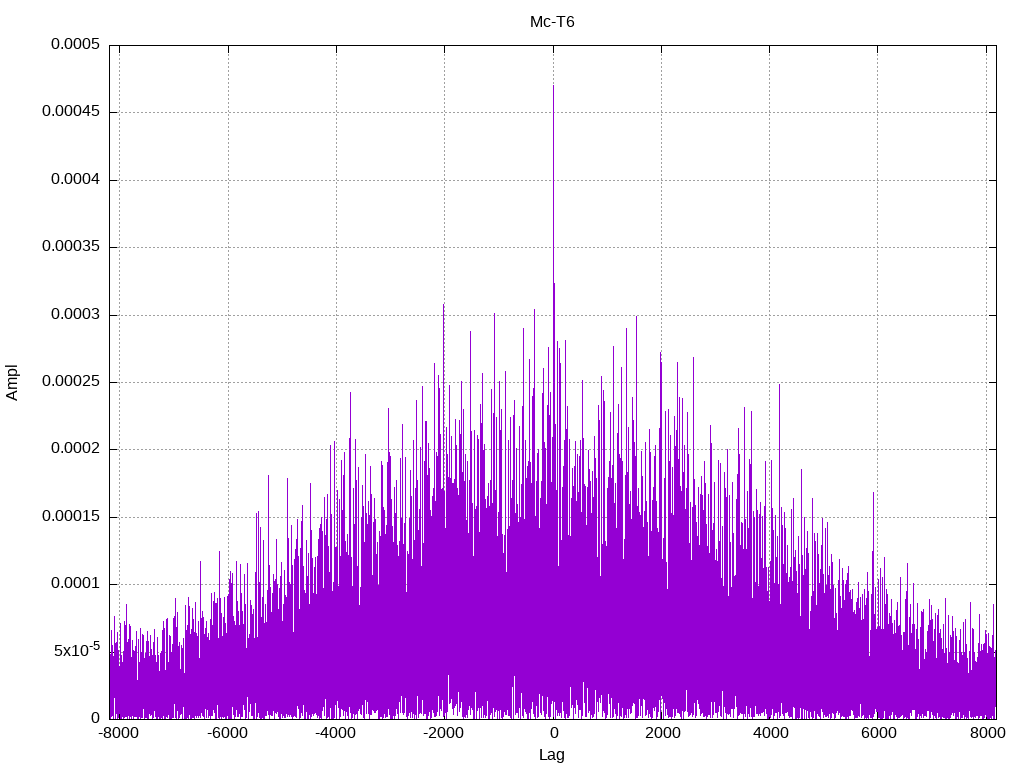
Task: Click the tip of the tallest central peak
Action: click(x=553, y=87)
